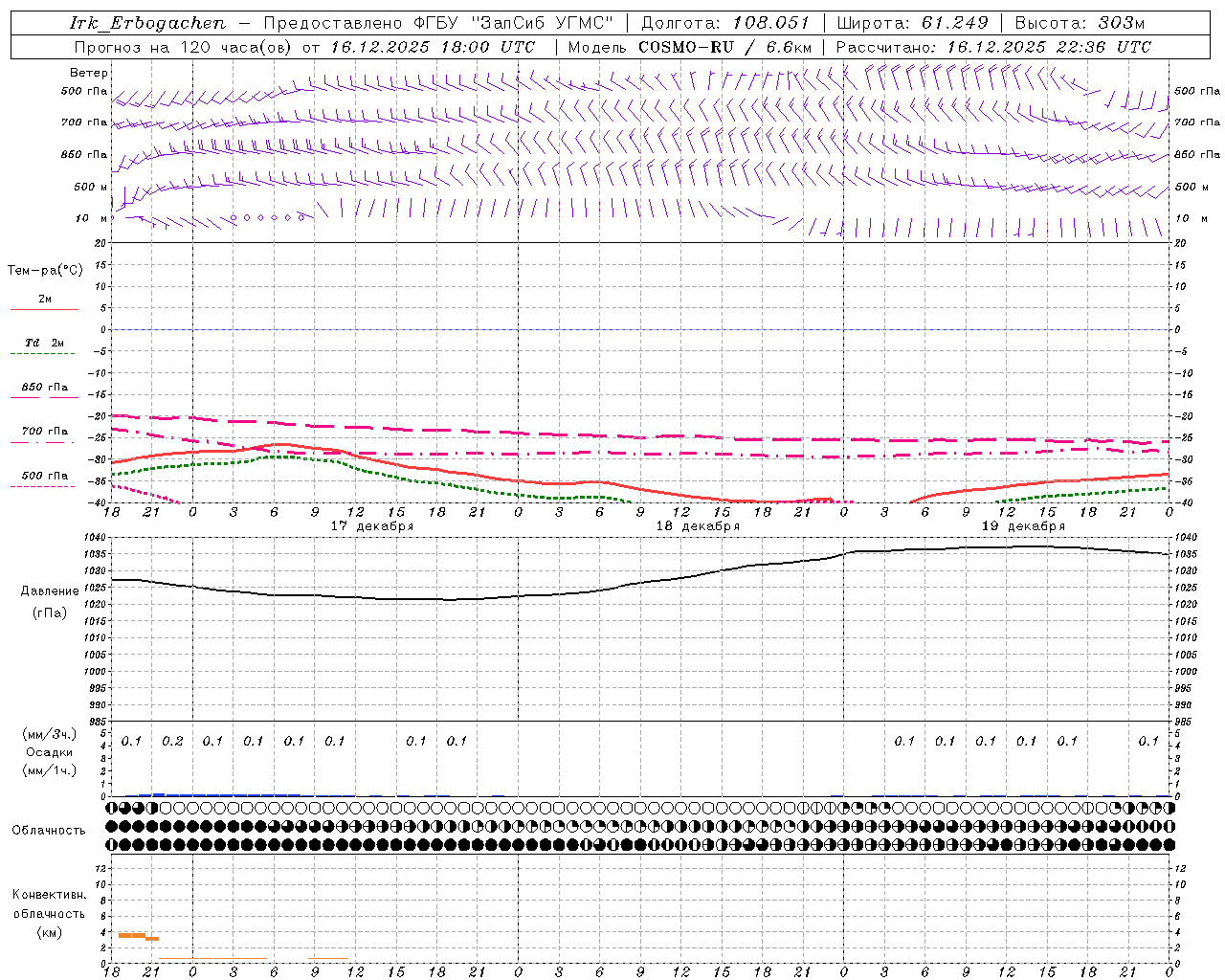Click the Осадки panel label

coord(50,752)
